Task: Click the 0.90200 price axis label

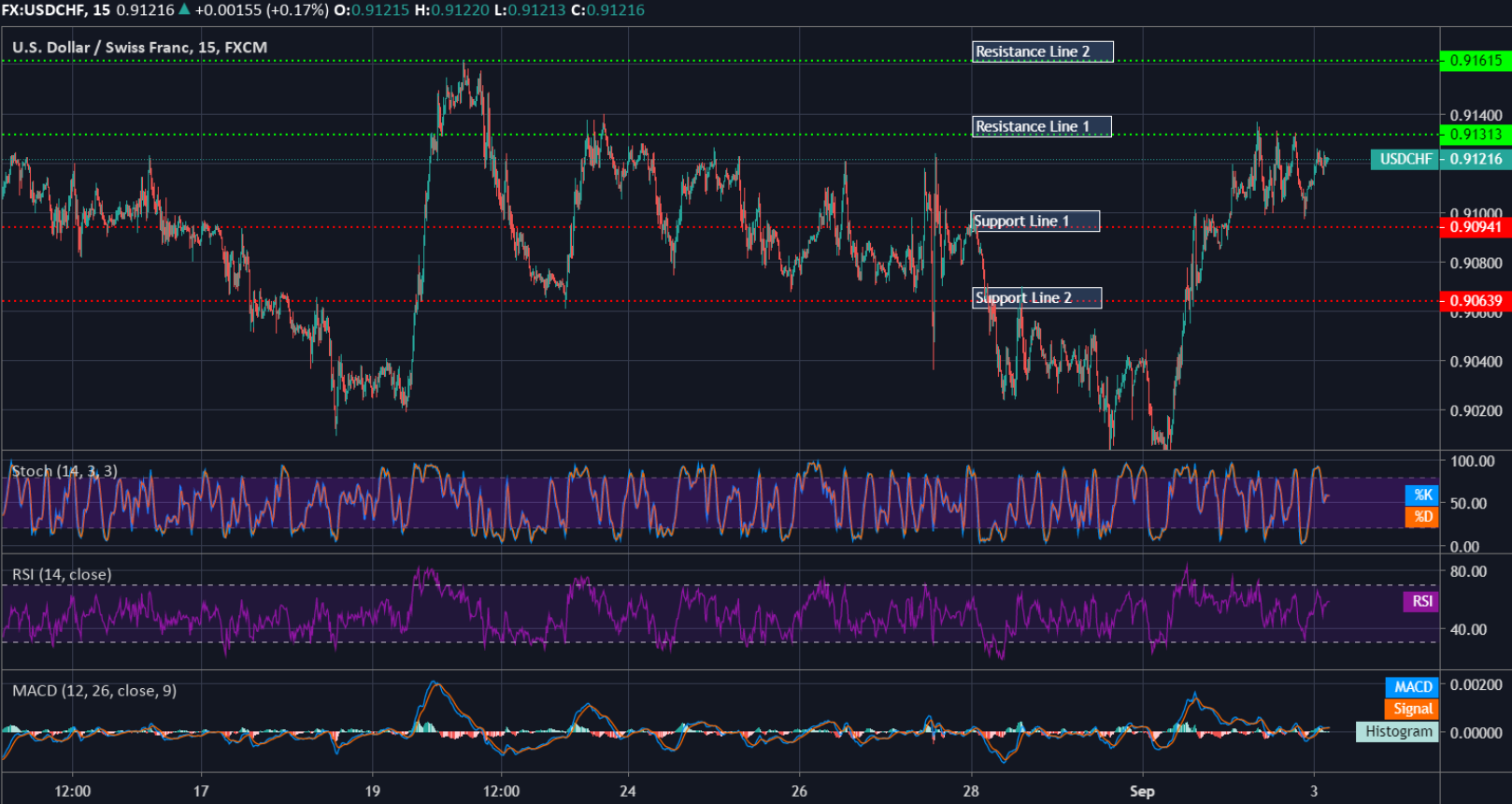Action: point(1476,411)
